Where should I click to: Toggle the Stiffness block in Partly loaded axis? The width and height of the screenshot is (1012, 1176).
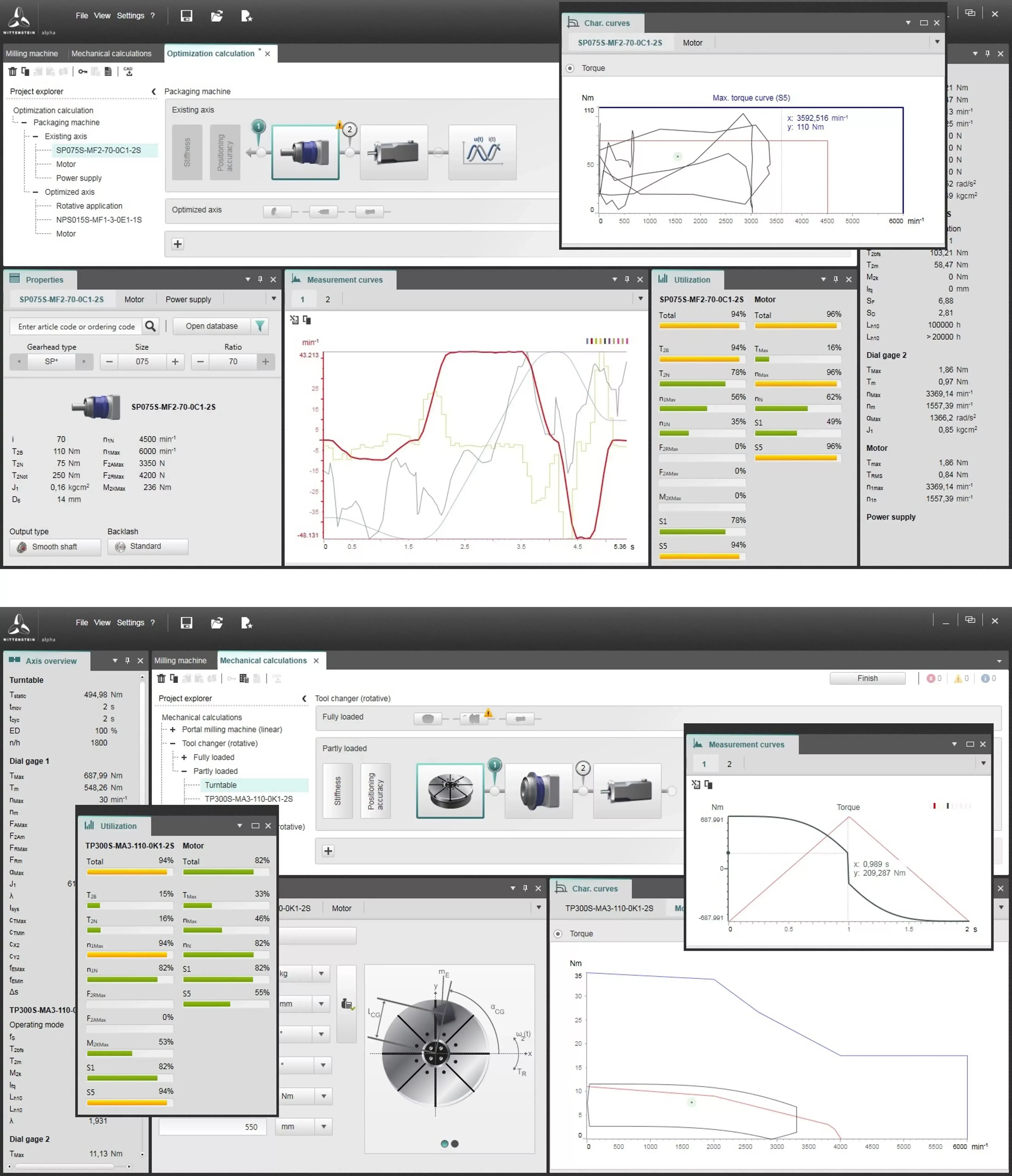(337, 791)
